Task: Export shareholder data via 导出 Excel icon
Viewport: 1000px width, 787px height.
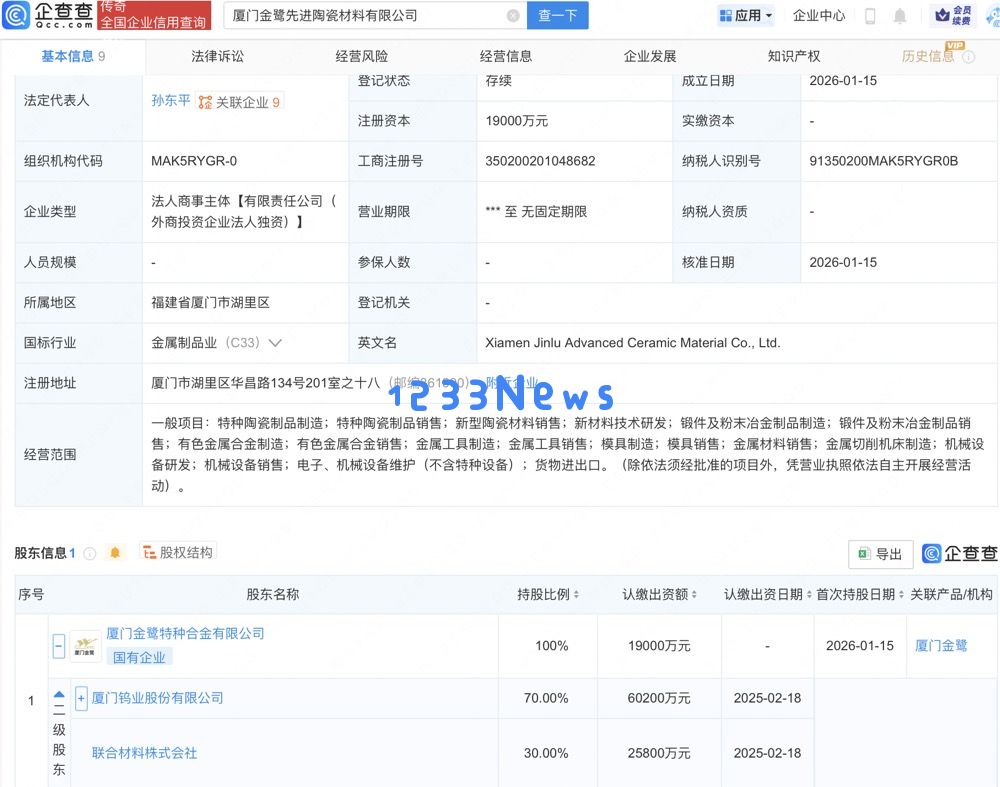Action: coord(880,554)
